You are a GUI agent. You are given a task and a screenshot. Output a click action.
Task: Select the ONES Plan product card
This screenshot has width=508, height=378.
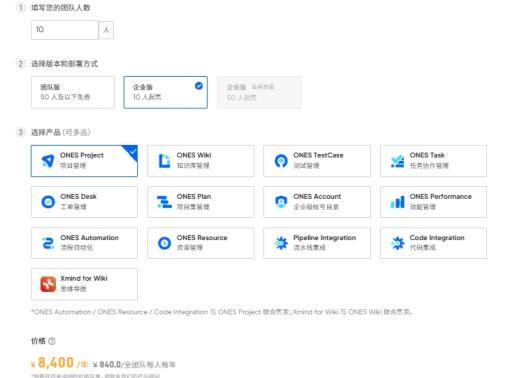[201, 202]
